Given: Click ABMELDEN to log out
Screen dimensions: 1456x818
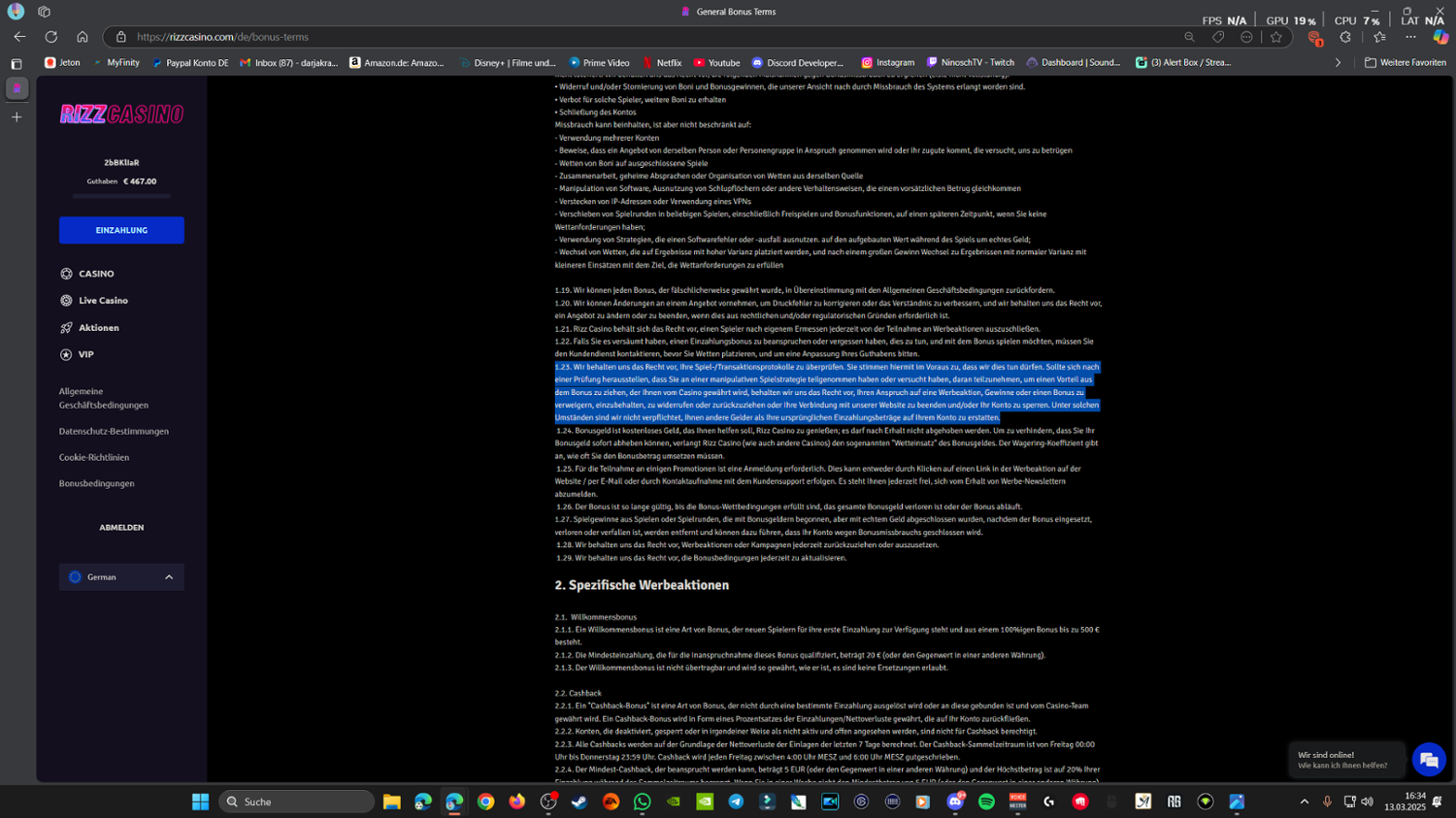Looking at the screenshot, I should pos(121,528).
